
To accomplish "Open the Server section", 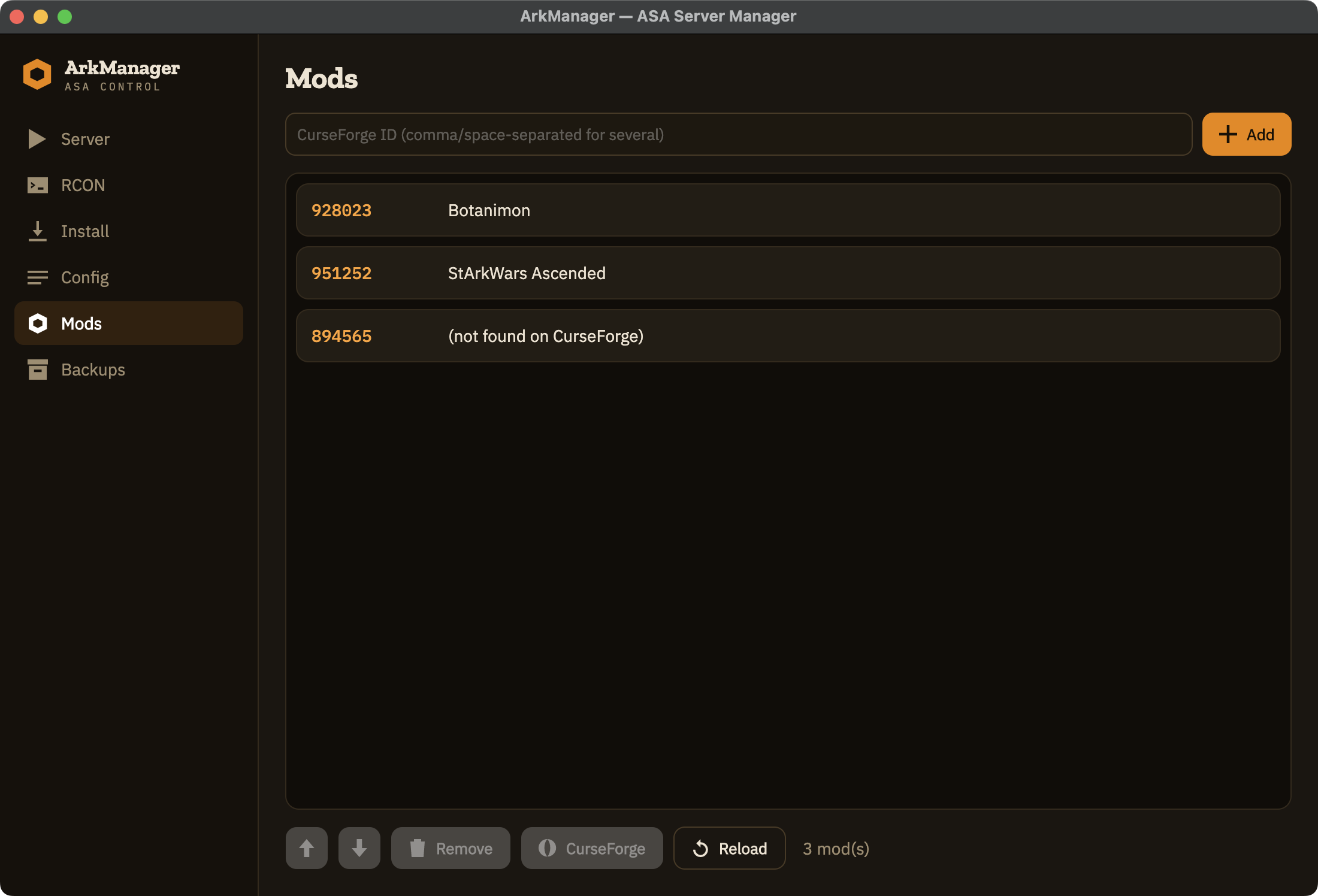I will 128,139.
